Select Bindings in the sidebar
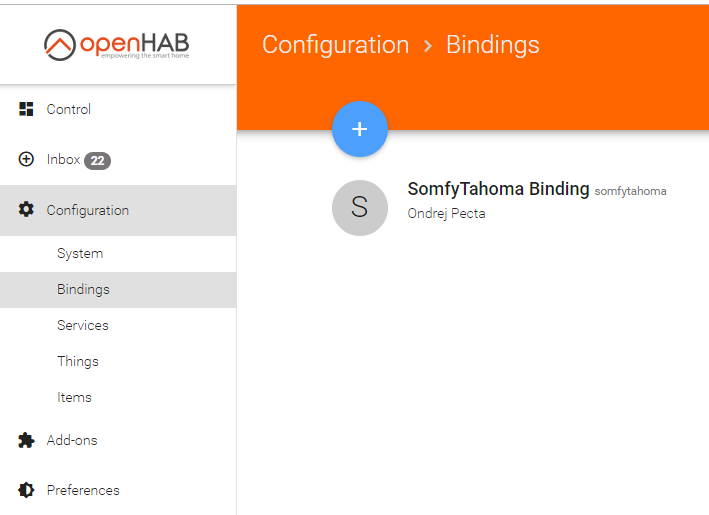Image resolution: width=709 pixels, height=515 pixels. pos(83,289)
